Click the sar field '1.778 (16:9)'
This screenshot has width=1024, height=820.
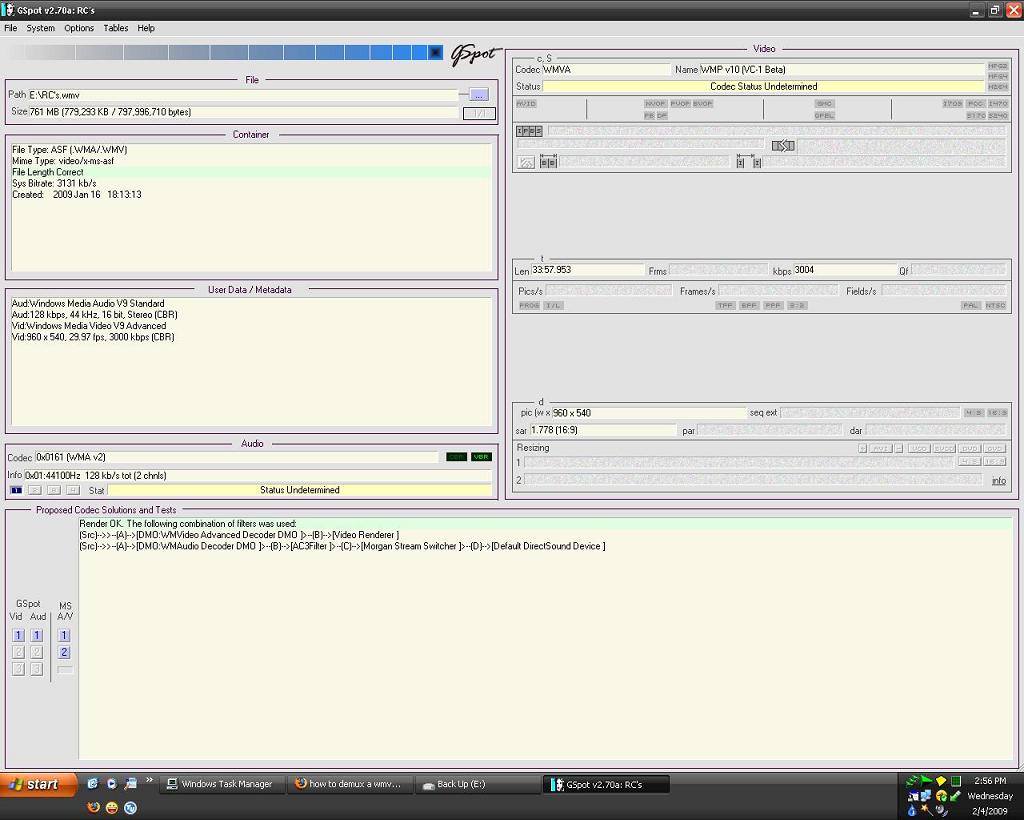coord(603,430)
